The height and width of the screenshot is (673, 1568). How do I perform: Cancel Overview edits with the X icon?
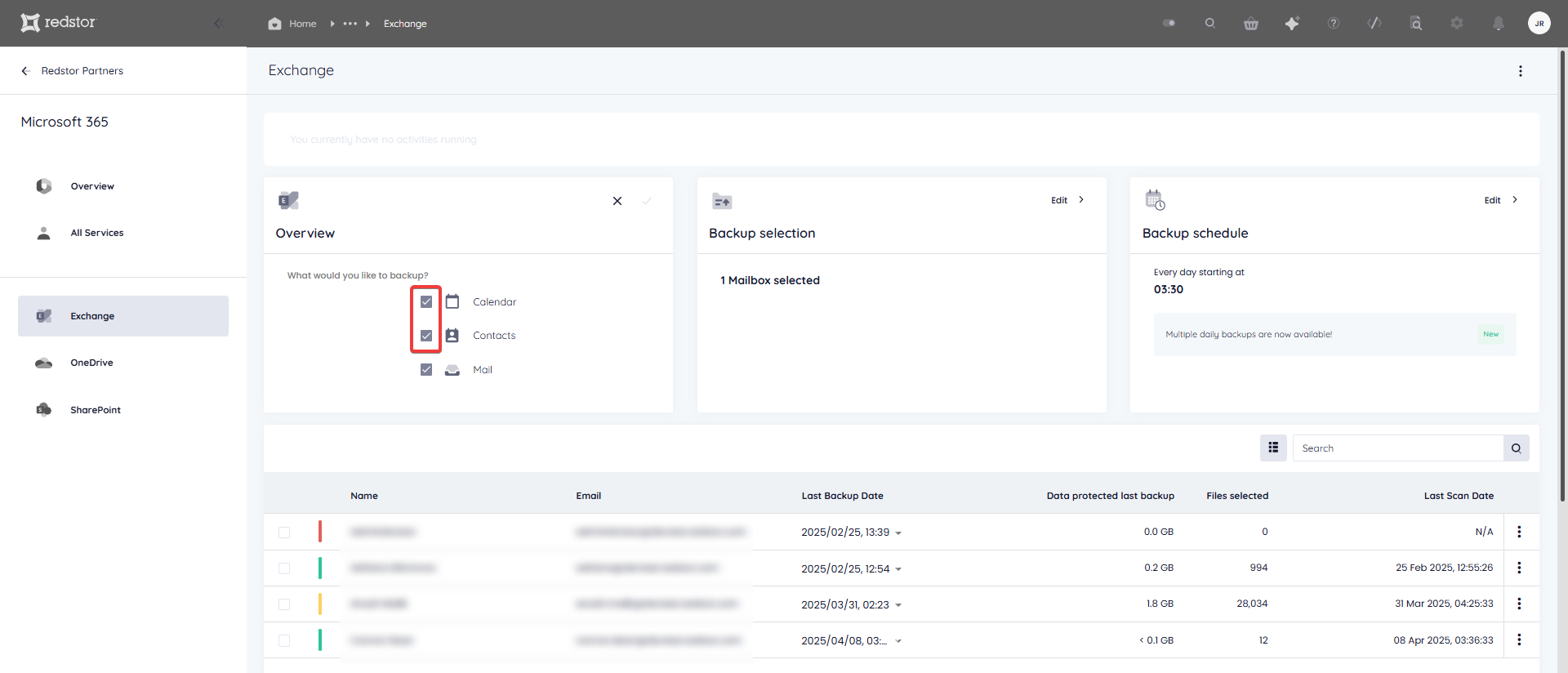(x=617, y=201)
